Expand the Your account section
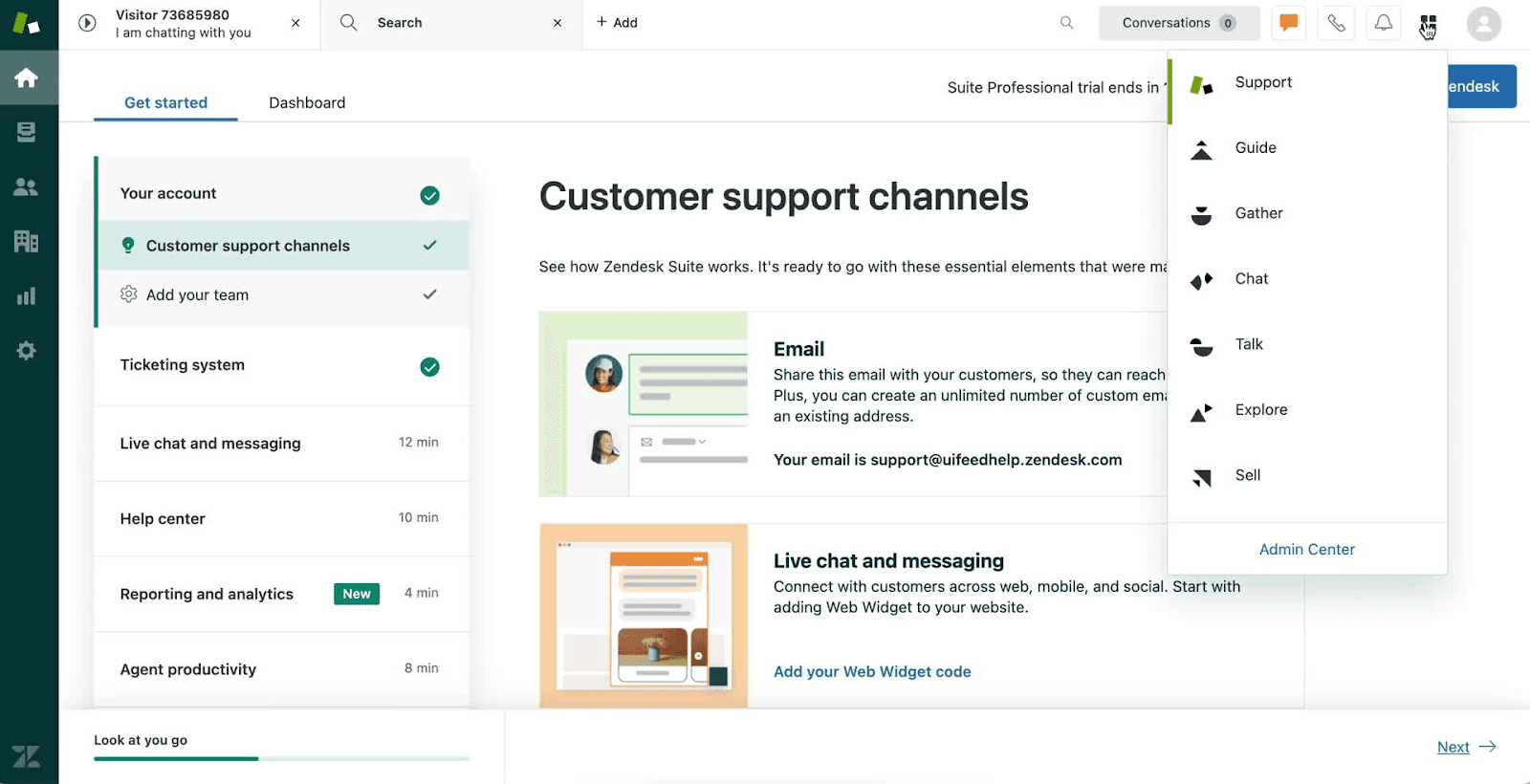Viewport: 1530px width, 784px height. (x=283, y=194)
